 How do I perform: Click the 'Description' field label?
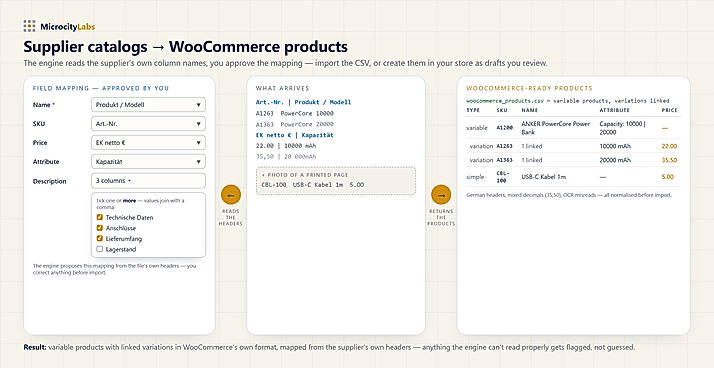coord(50,181)
